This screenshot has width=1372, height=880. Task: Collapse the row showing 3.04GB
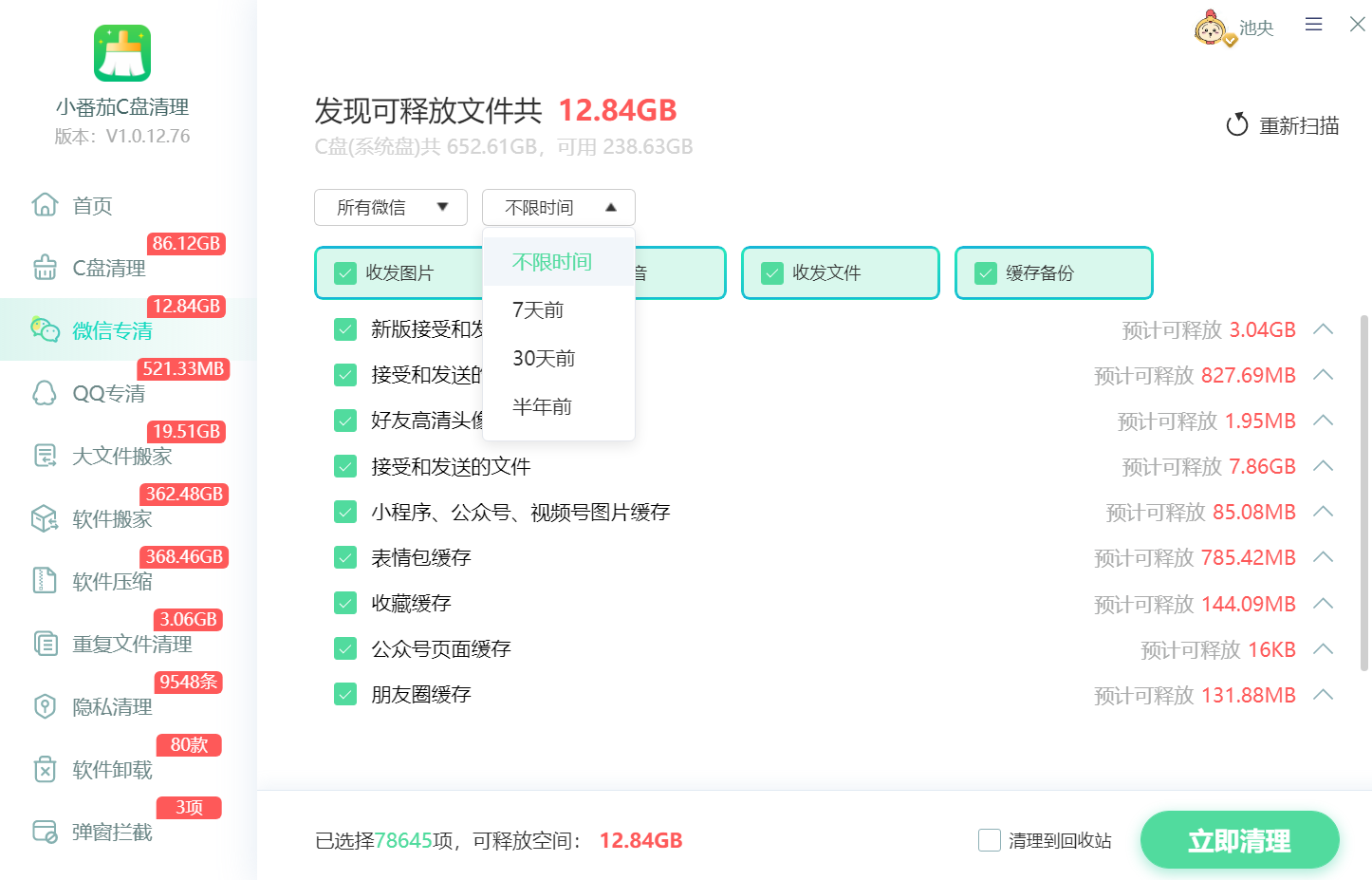click(1324, 329)
